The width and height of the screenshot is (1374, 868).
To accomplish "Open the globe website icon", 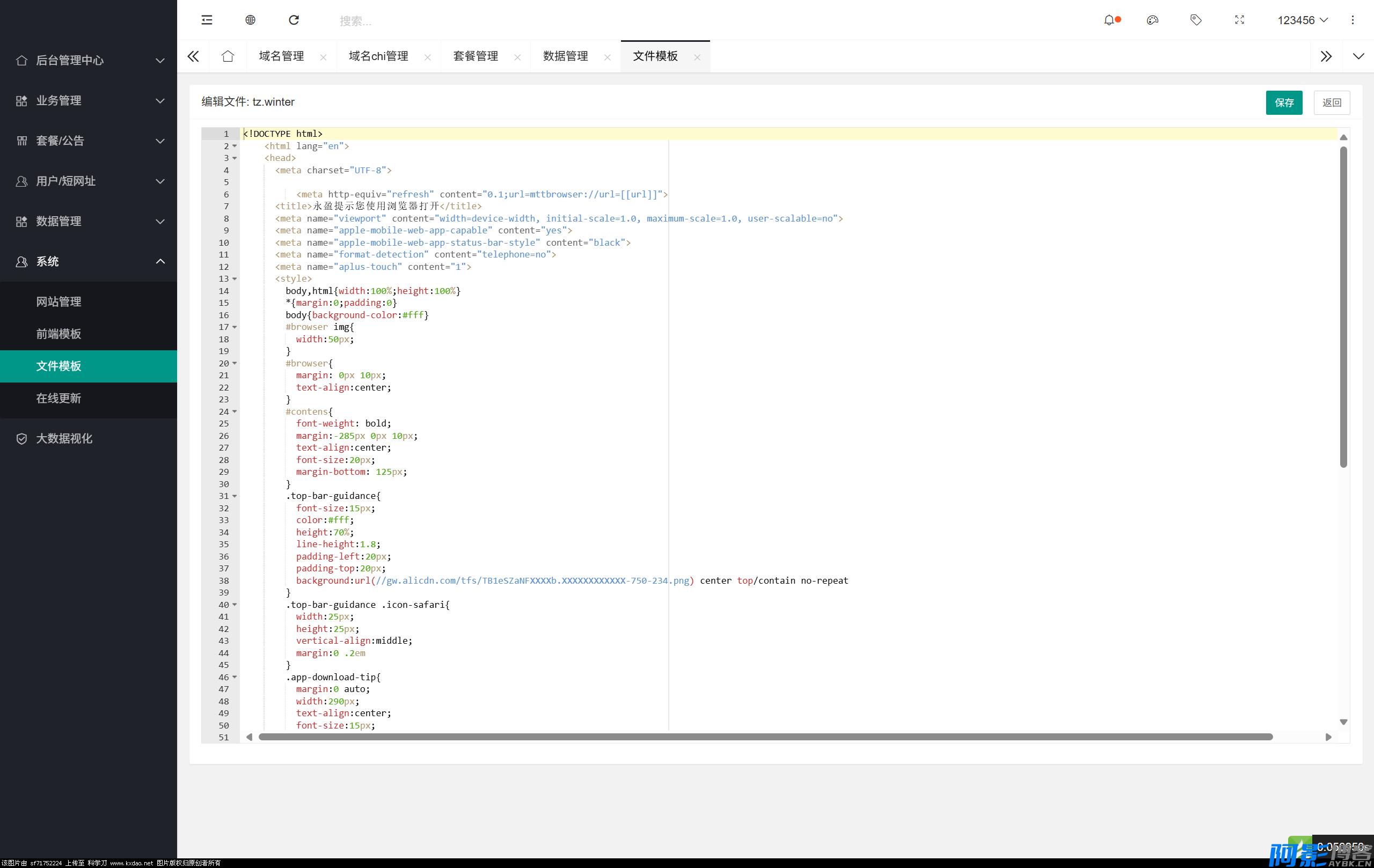I will (250, 20).
